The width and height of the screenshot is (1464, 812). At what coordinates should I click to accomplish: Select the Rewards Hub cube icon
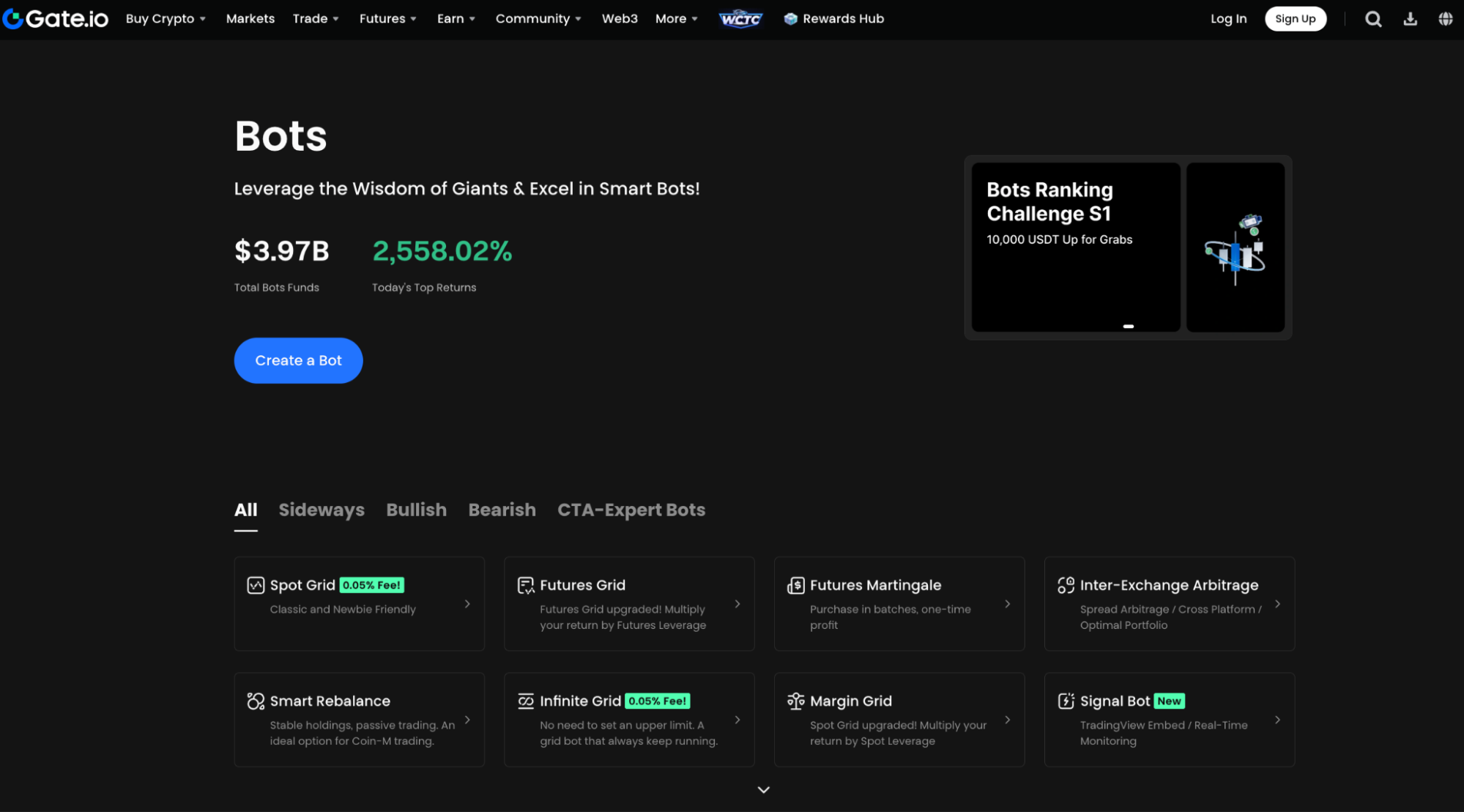790,18
